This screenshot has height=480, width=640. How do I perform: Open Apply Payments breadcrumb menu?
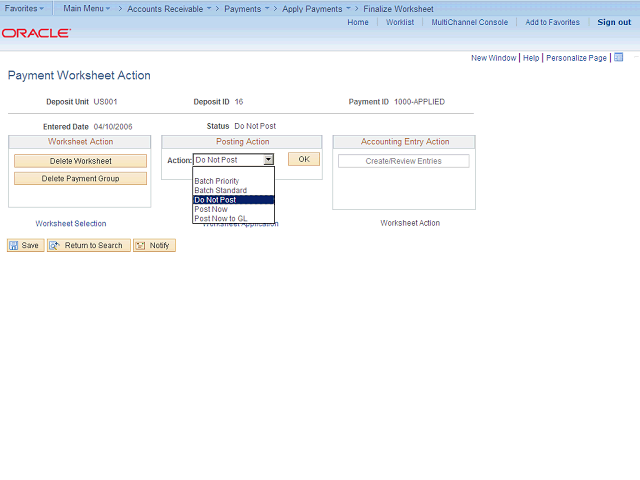click(x=316, y=9)
